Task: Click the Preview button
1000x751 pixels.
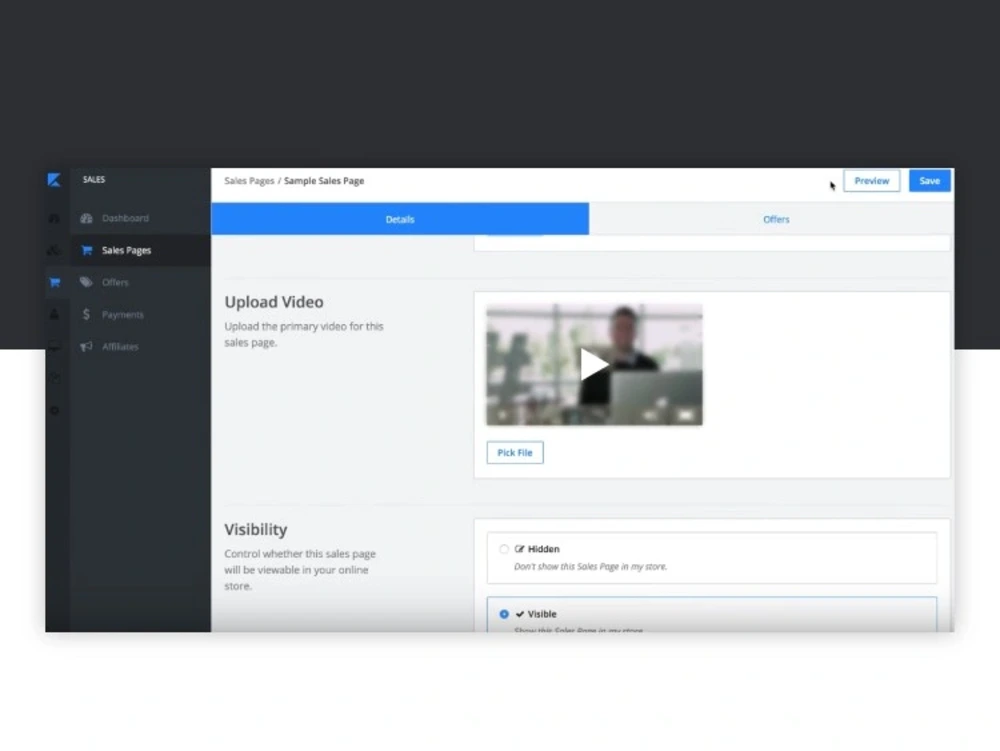Action: pos(871,181)
